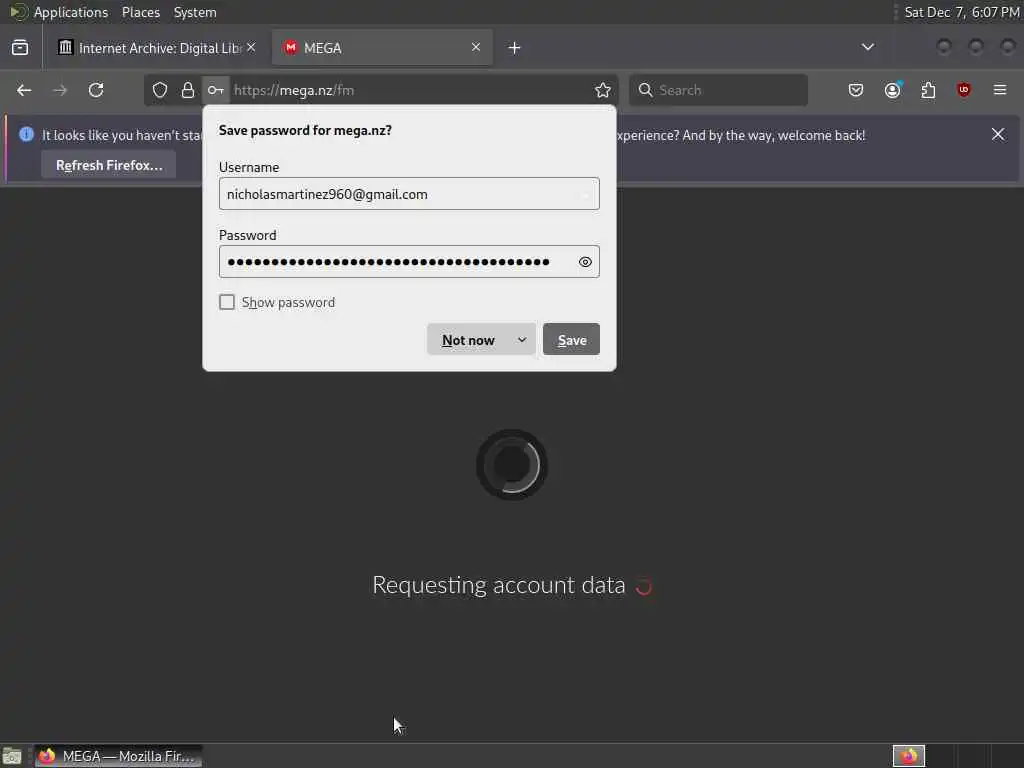Switch to the Internet Archive tab
Image resolution: width=1024 pixels, height=768 pixels.
point(157,48)
